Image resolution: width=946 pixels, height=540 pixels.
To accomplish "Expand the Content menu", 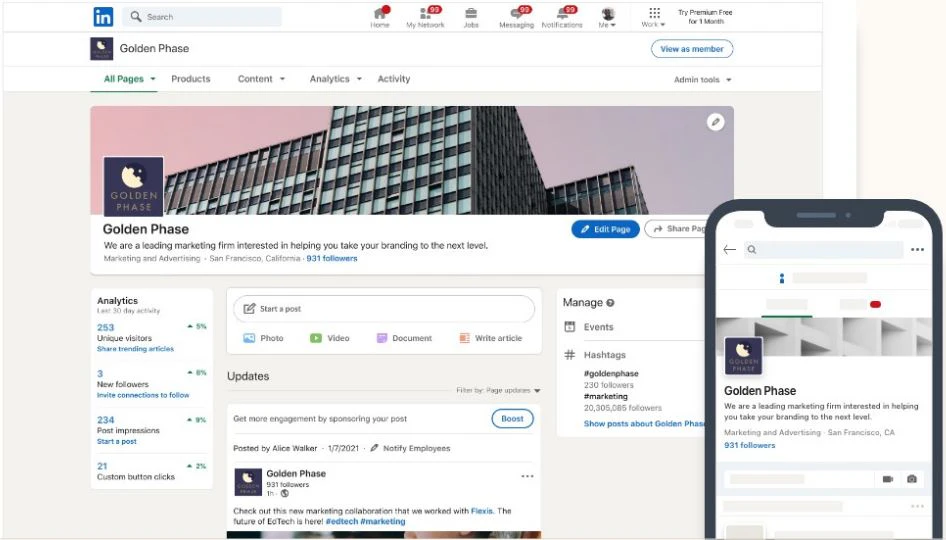I will point(261,79).
